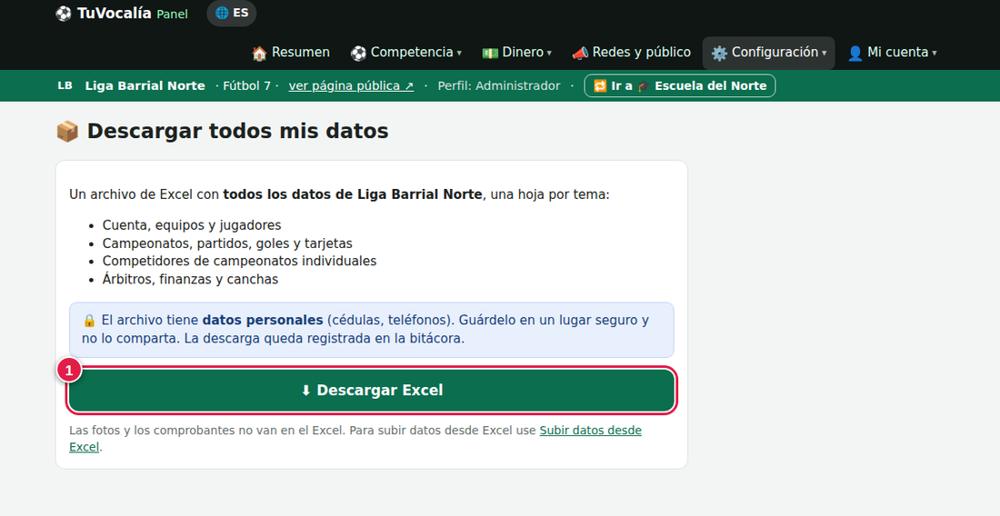
Task: Click the Cuenta, equipos y jugadores item
Action: [192, 225]
